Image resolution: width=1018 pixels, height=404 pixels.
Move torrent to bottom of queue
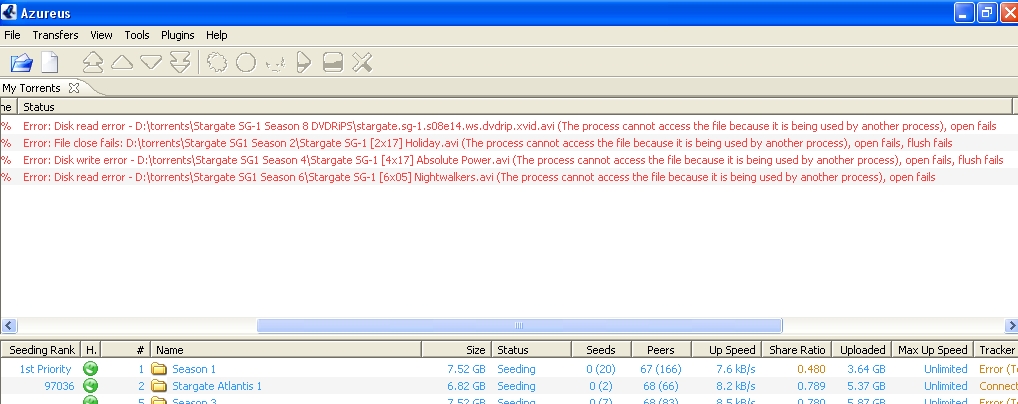180,62
